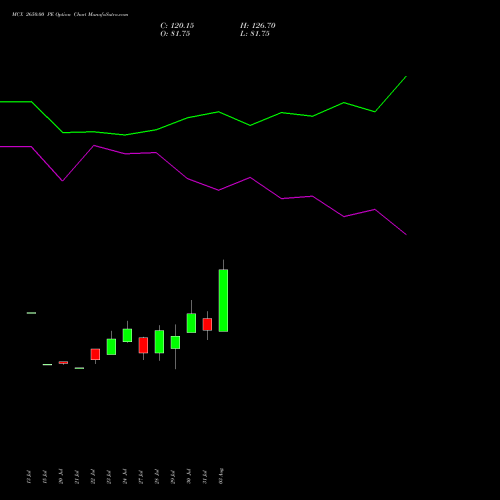Click the 31 Jul date label
The width and height of the screenshot is (500, 500).
click(x=205, y=477)
